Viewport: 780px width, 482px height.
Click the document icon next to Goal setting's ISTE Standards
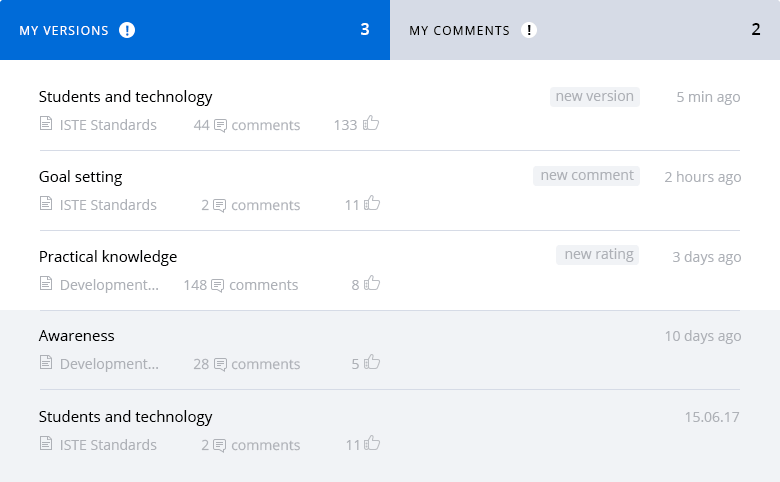(46, 203)
